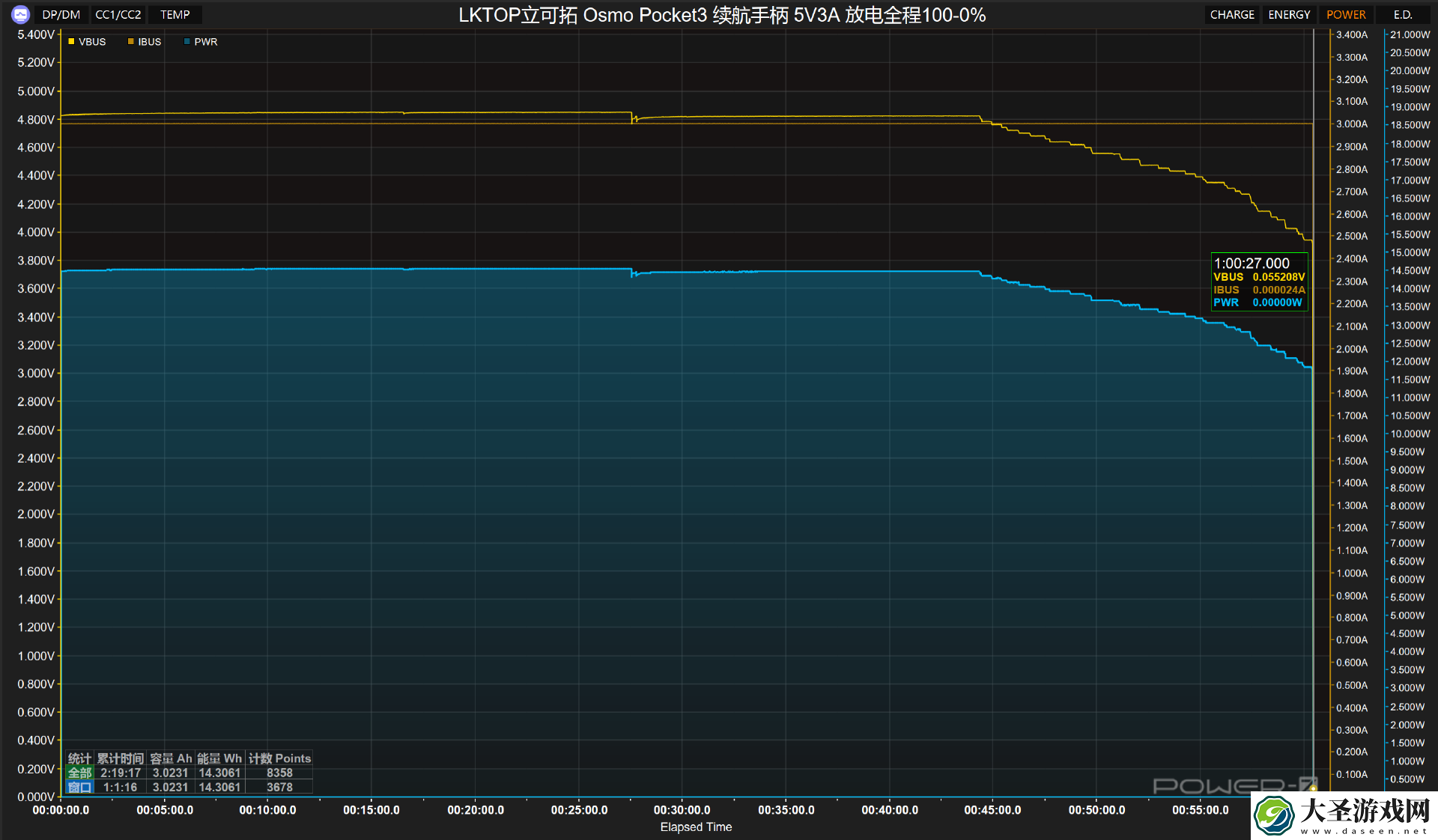
Task: Click the yellow VBUS legend color square
Action: coord(71,42)
